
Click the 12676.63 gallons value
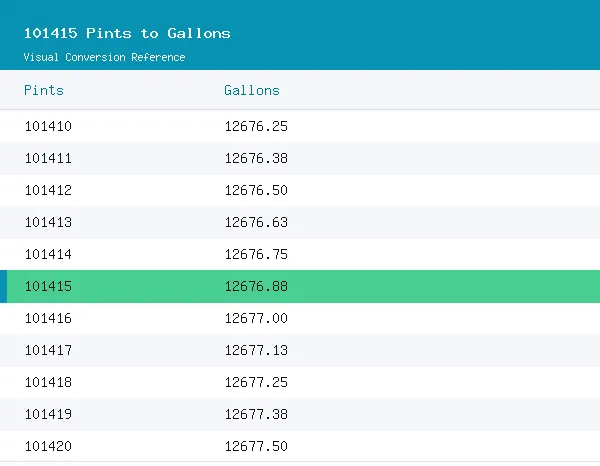pyautogui.click(x=256, y=222)
